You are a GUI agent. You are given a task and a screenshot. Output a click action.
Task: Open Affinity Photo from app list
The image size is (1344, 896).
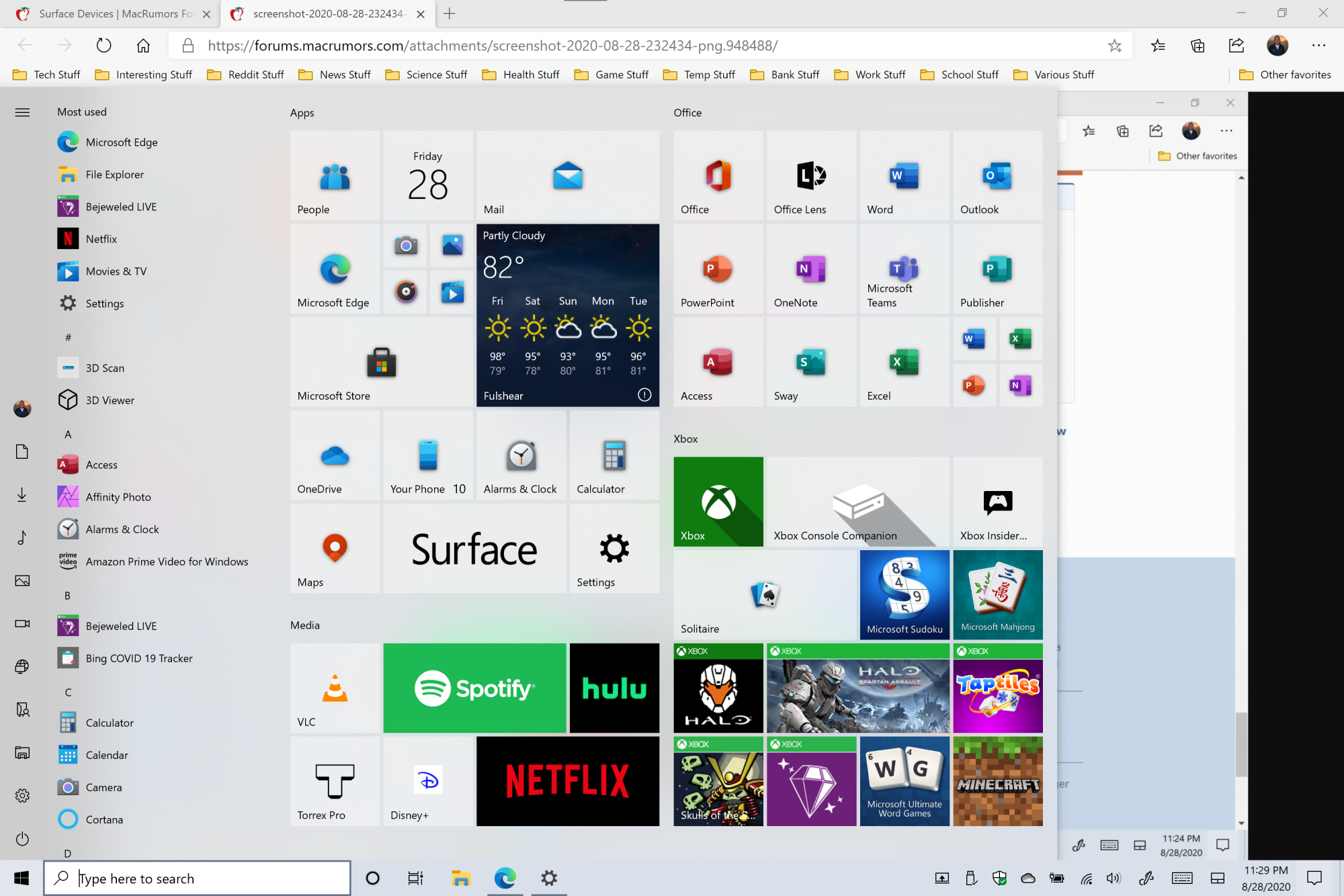pos(118,497)
